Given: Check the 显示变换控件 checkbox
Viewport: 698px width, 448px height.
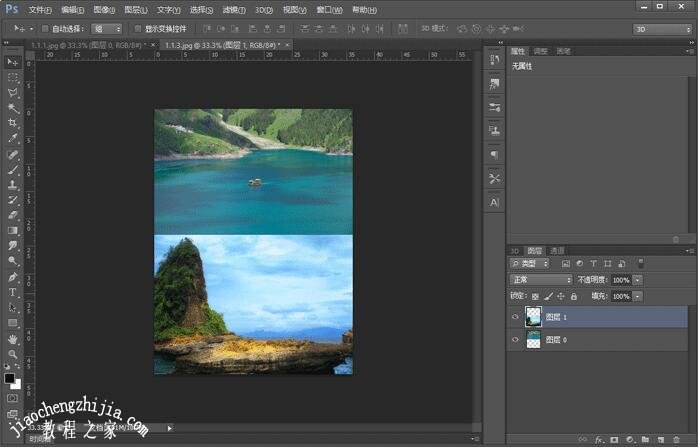Looking at the screenshot, I should coord(138,29).
